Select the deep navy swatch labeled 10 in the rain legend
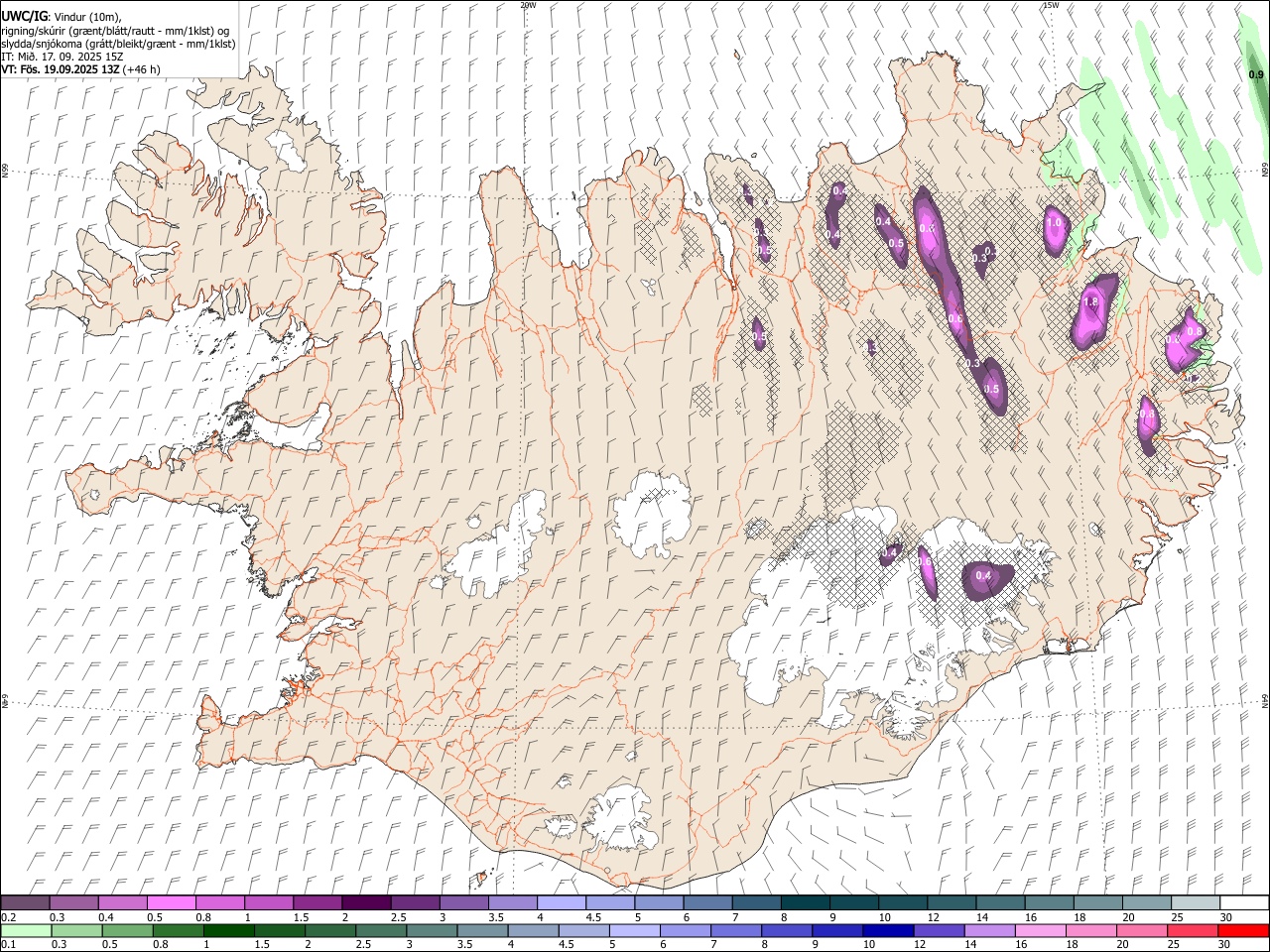 tap(886, 931)
